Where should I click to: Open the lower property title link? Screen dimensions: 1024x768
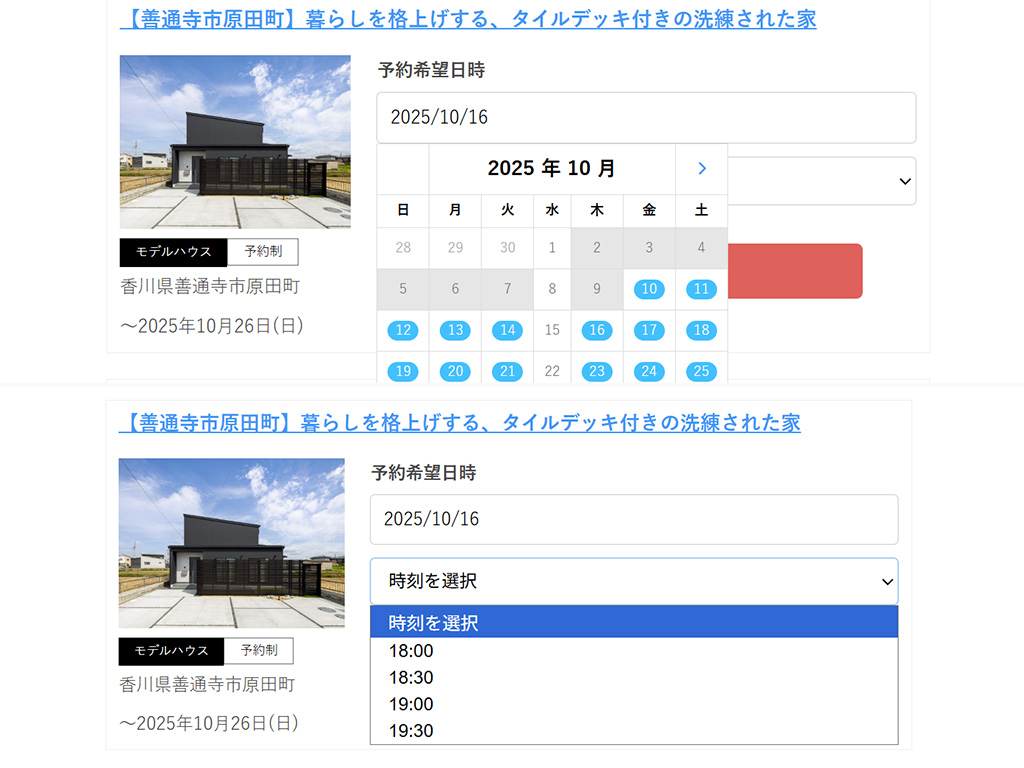click(460, 423)
